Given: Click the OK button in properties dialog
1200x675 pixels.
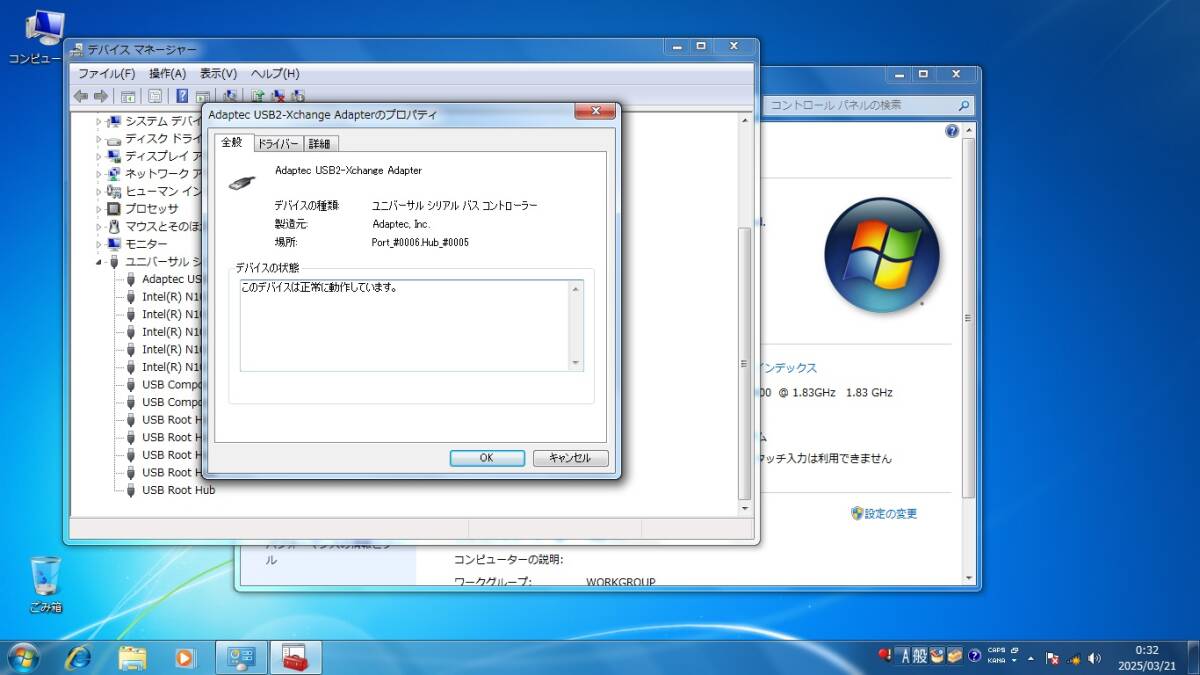Looking at the screenshot, I should (487, 458).
